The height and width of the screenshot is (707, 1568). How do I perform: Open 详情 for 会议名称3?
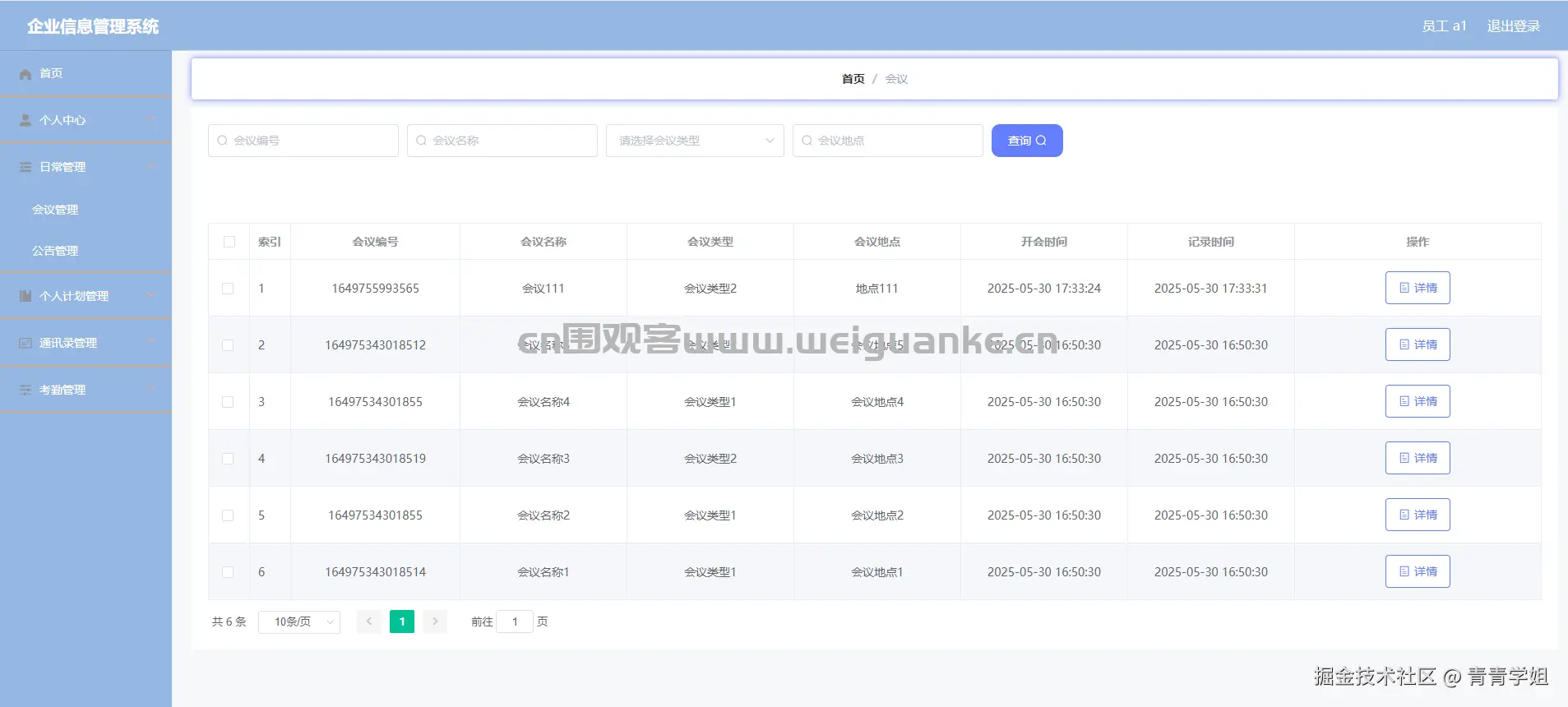[x=1418, y=458]
